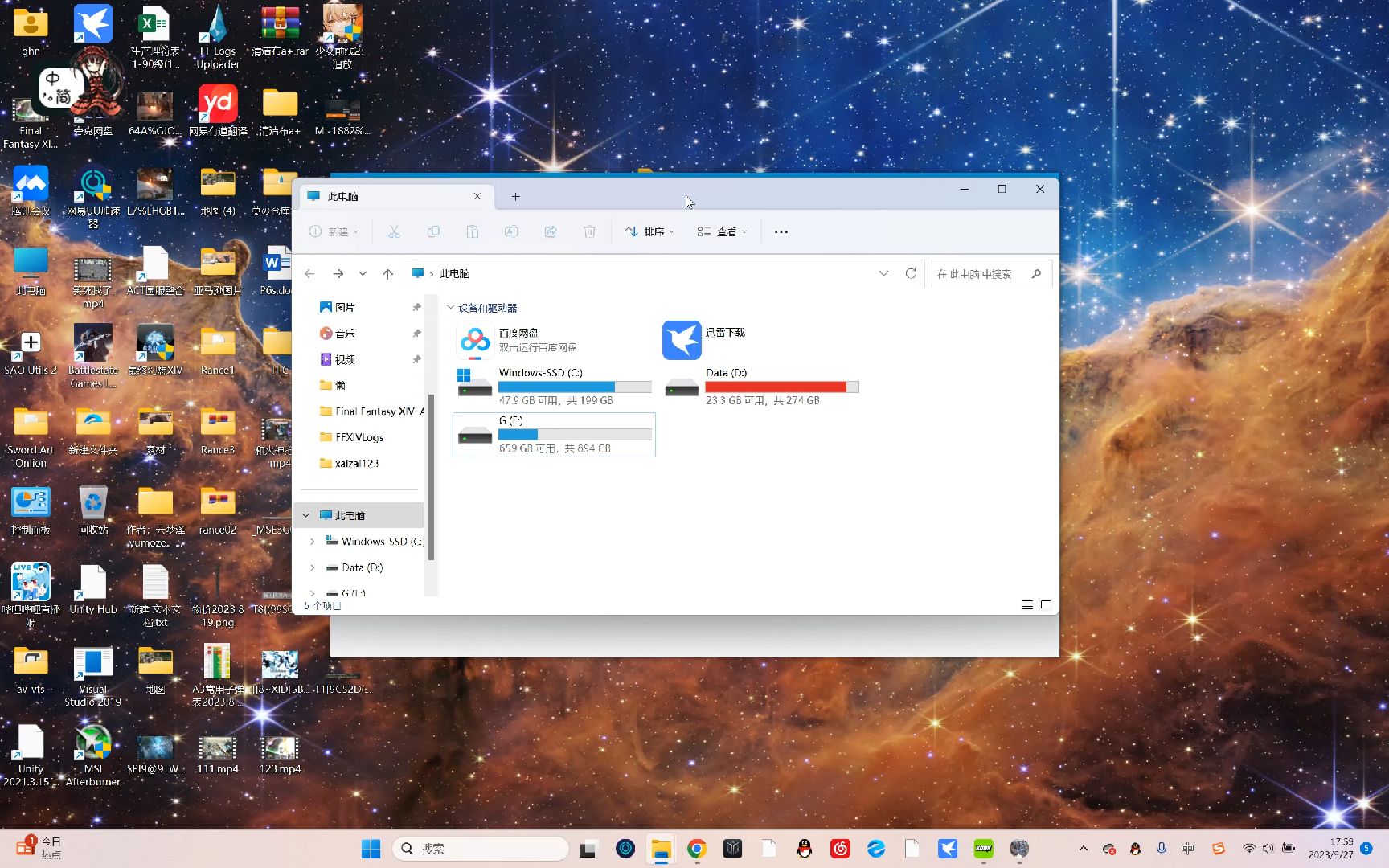Screen dimensions: 1389x868
Task: Click the QQ penguin icon in taskbar
Action: pos(804,849)
